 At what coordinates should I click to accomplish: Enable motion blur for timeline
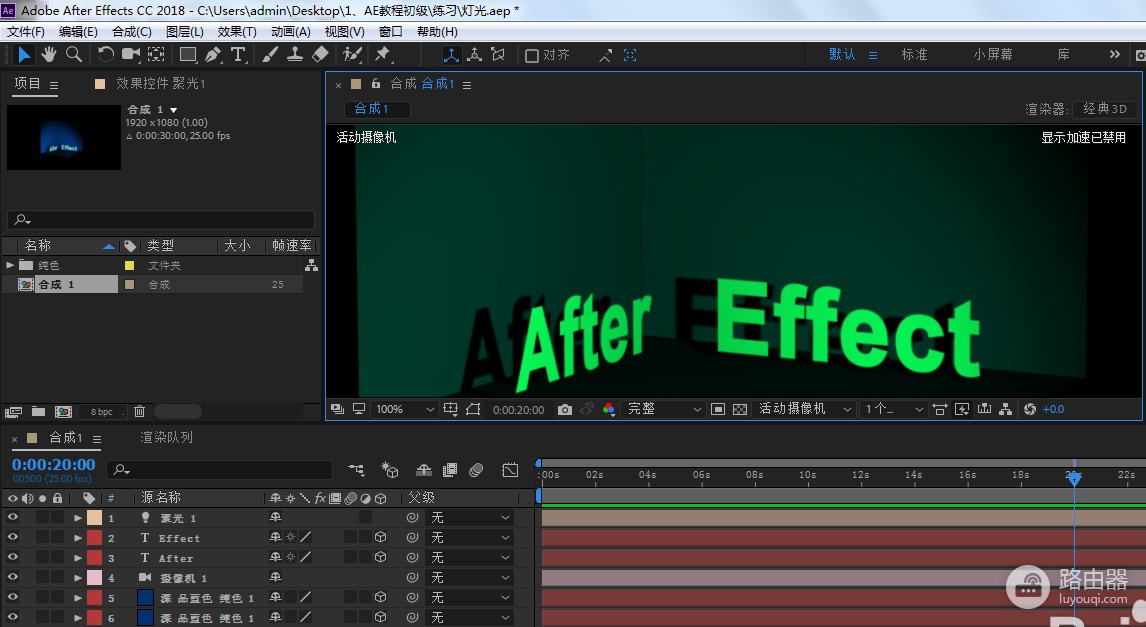point(476,470)
